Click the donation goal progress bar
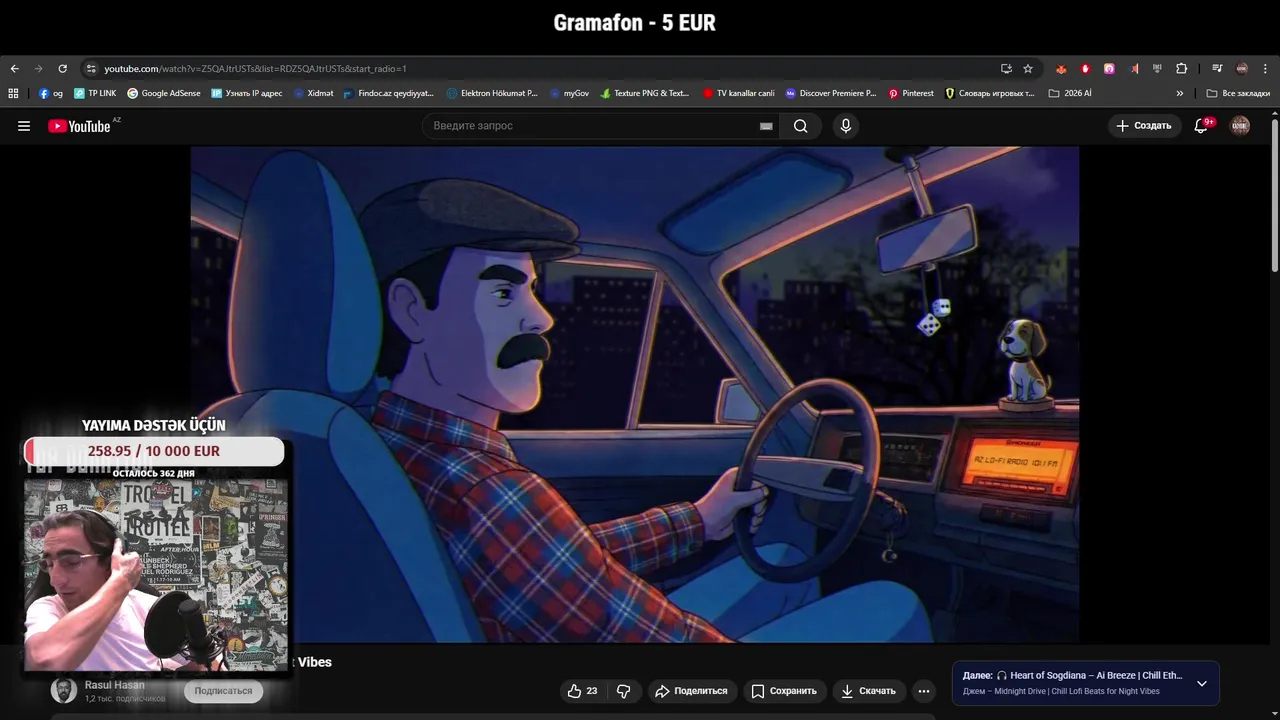The image size is (1280, 720). (154, 451)
